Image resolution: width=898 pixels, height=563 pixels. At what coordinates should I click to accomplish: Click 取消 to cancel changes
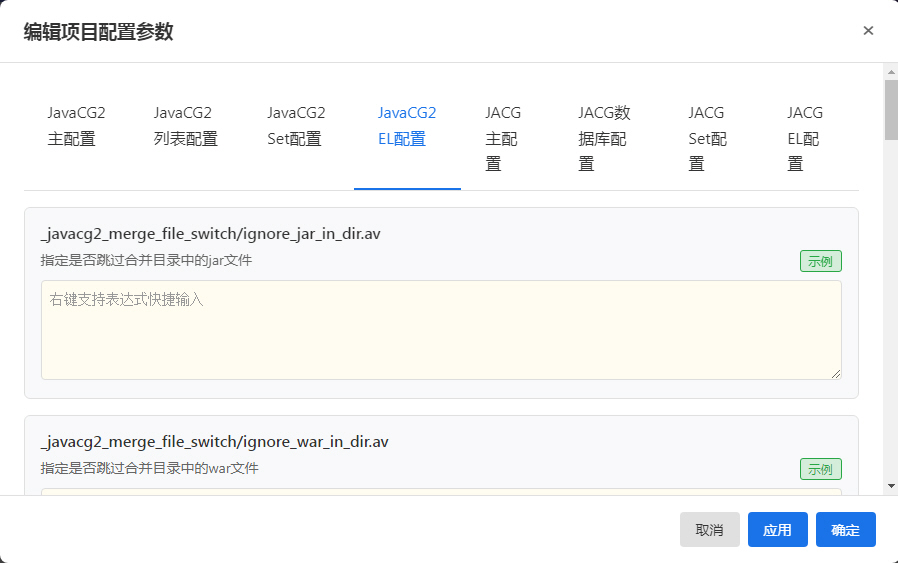pyautogui.click(x=710, y=530)
